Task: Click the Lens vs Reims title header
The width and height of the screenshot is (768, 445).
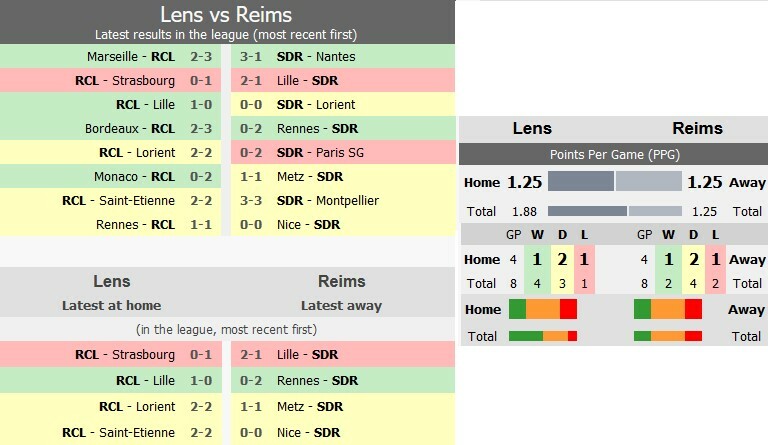Action: [227, 14]
